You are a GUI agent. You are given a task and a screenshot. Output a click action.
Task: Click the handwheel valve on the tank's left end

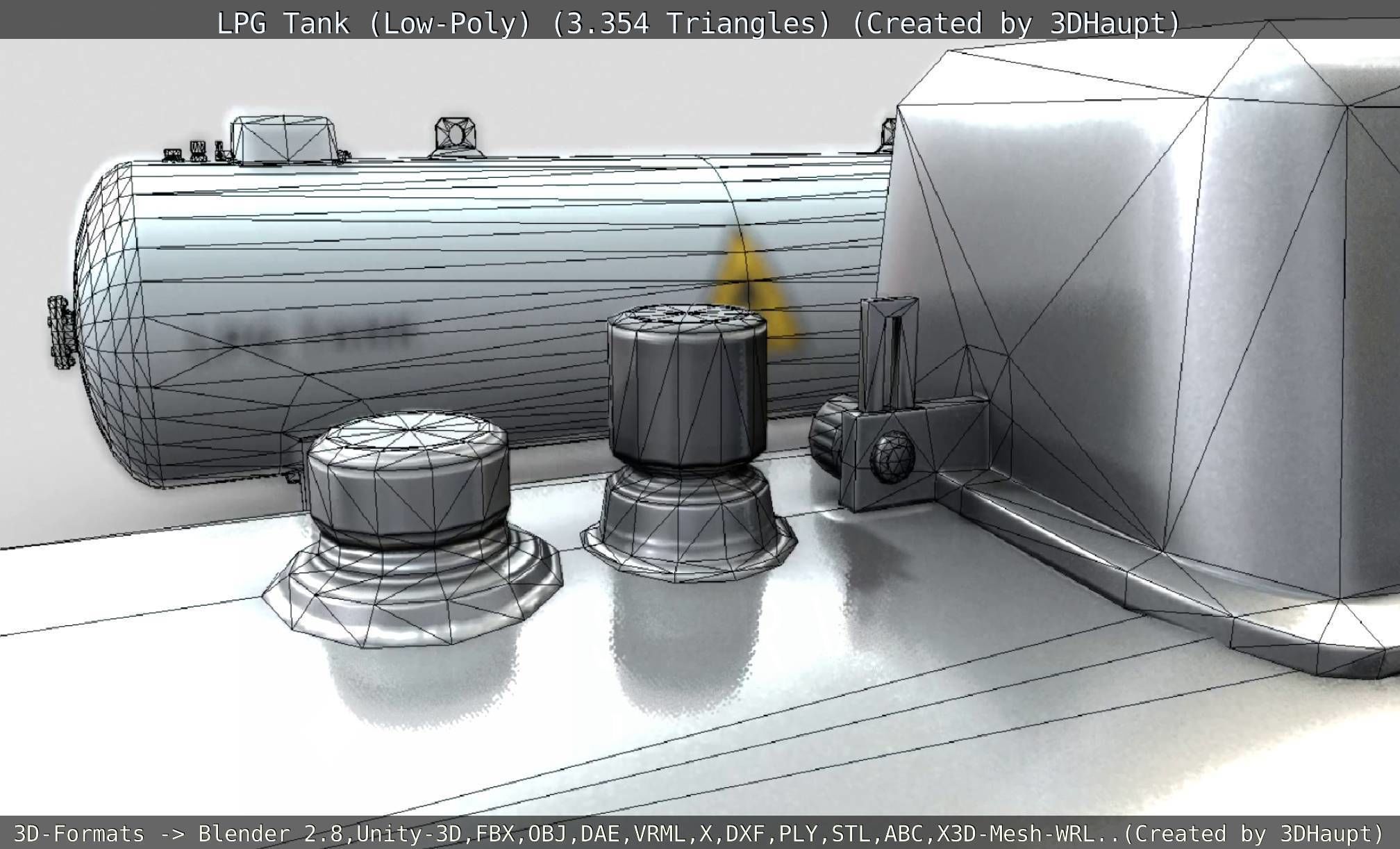(63, 332)
